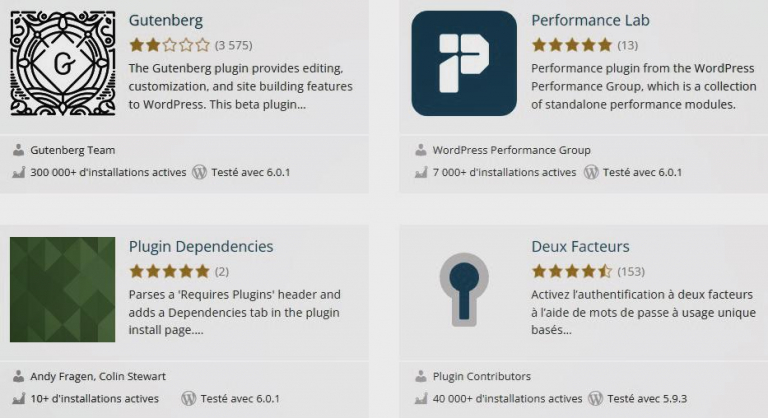Image resolution: width=768 pixels, height=418 pixels.
Task: Open the Deux Facteurs title link
Action: point(580,246)
